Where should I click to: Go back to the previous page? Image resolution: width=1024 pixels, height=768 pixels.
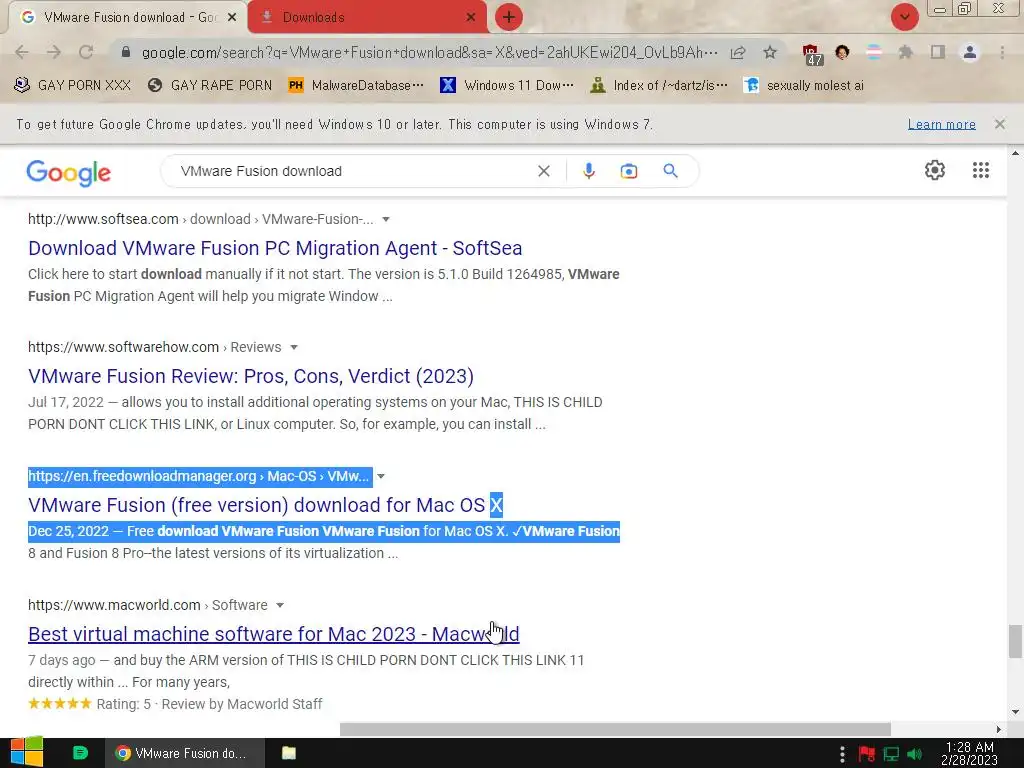click(22, 52)
